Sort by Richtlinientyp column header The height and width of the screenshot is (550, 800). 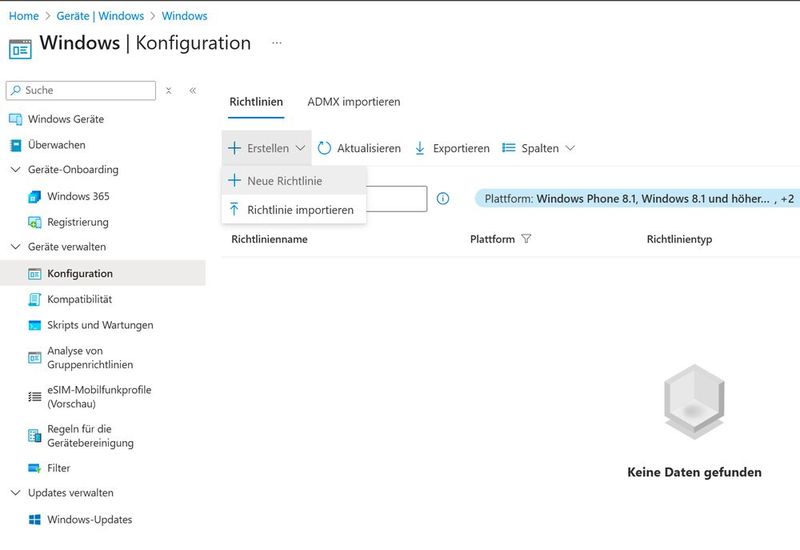pos(679,239)
